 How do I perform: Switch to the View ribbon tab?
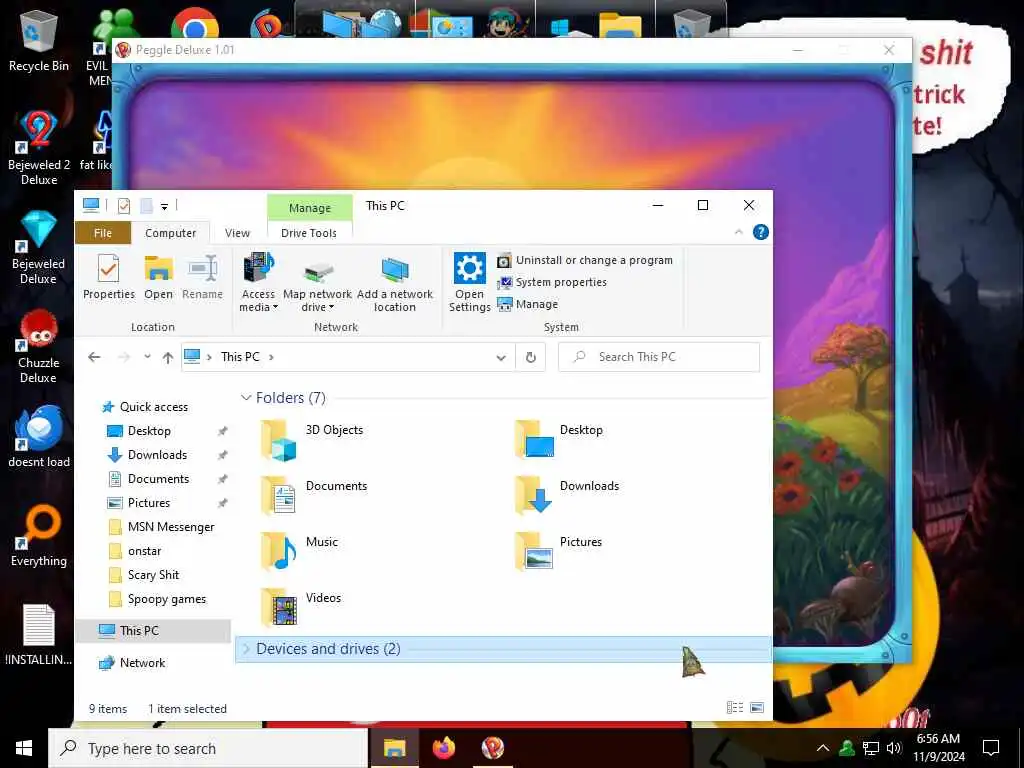coord(237,233)
